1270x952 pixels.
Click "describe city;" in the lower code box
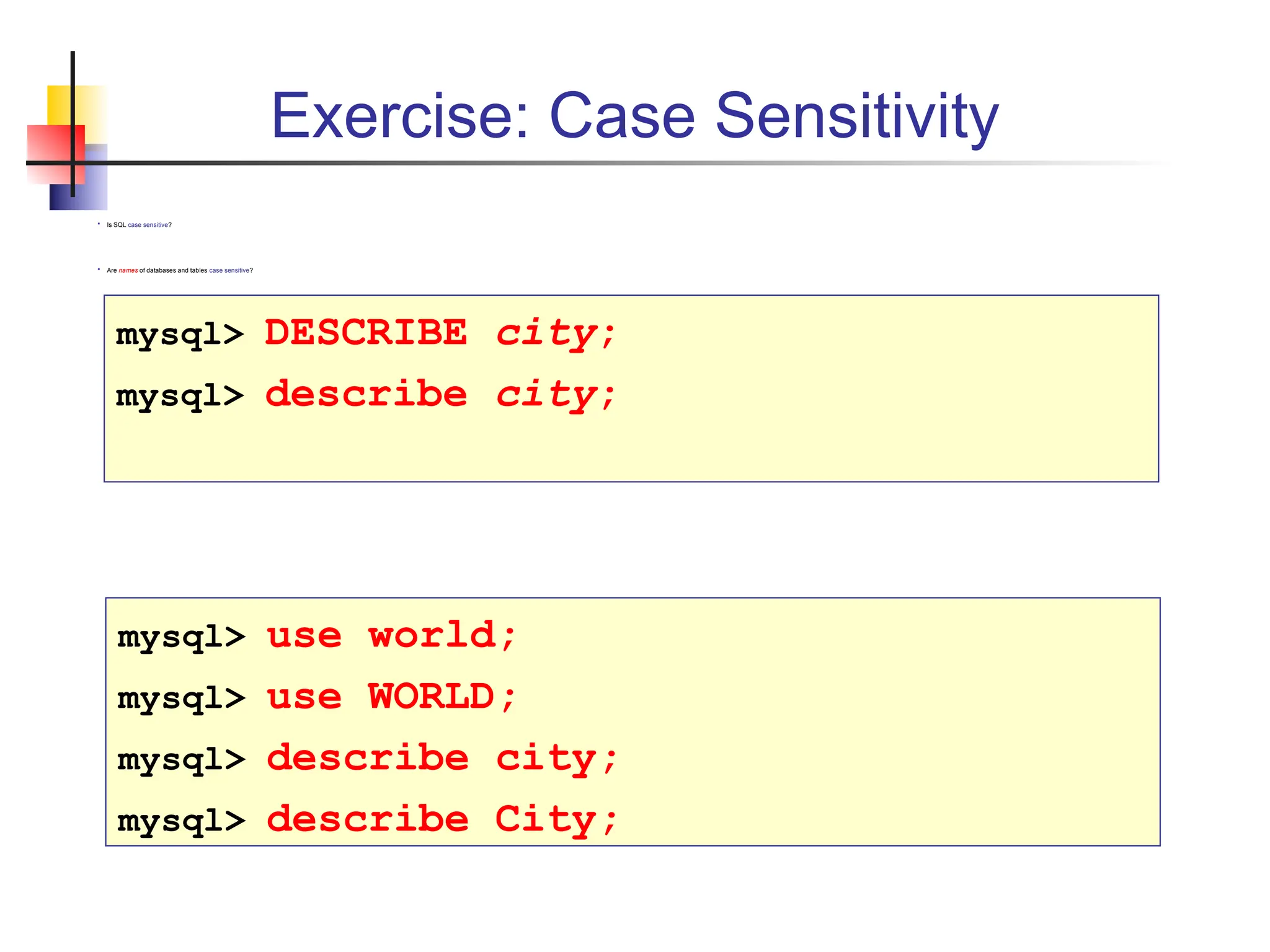click(441, 758)
